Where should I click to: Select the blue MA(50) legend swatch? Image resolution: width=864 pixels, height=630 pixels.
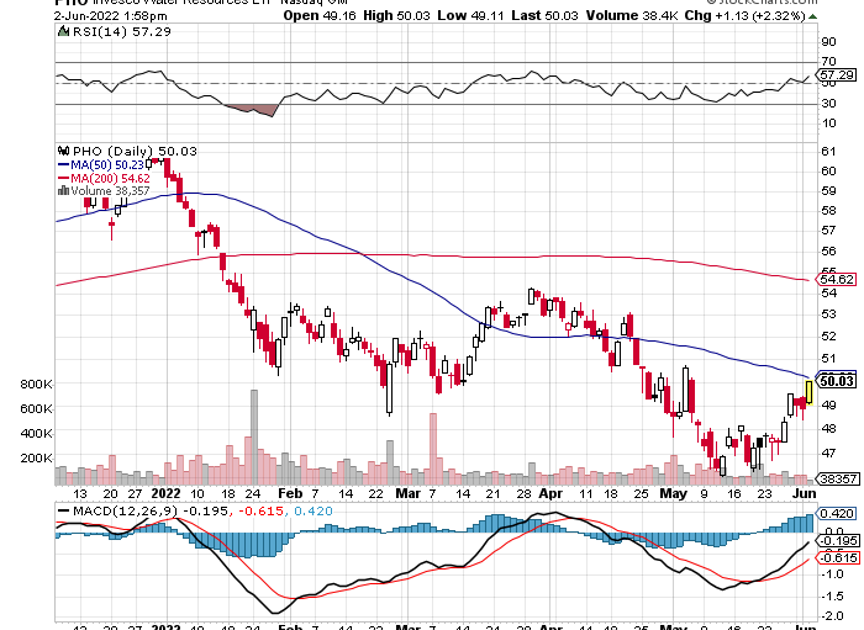pyautogui.click(x=64, y=164)
